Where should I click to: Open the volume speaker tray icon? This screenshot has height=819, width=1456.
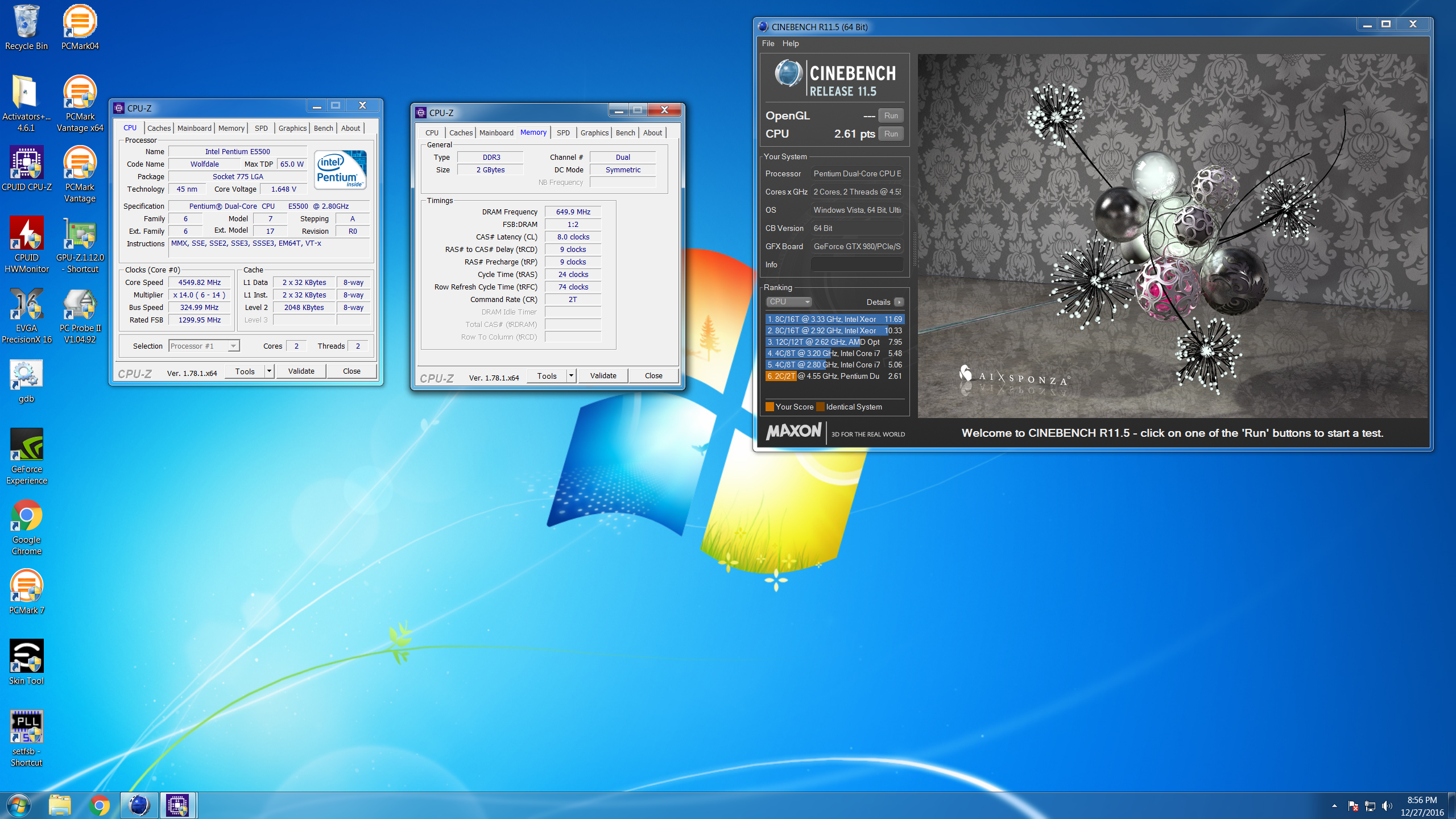coord(1387,806)
